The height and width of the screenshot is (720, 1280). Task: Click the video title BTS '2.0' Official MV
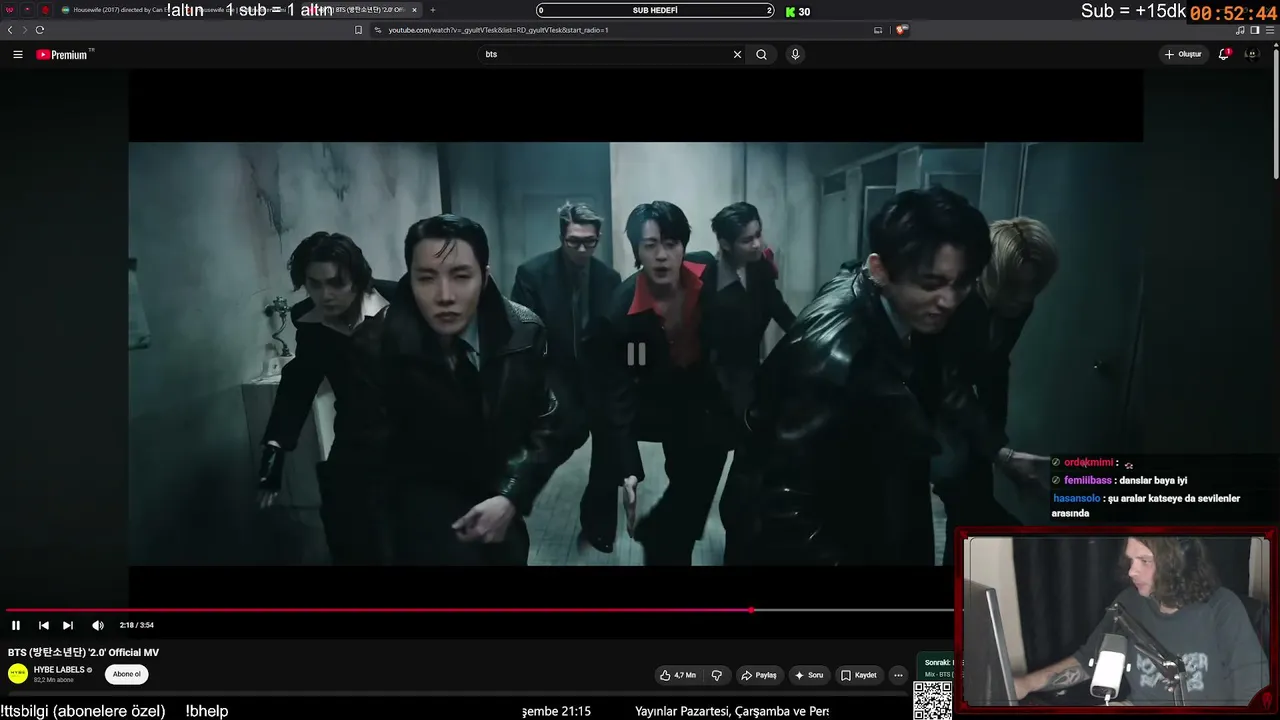(83, 653)
